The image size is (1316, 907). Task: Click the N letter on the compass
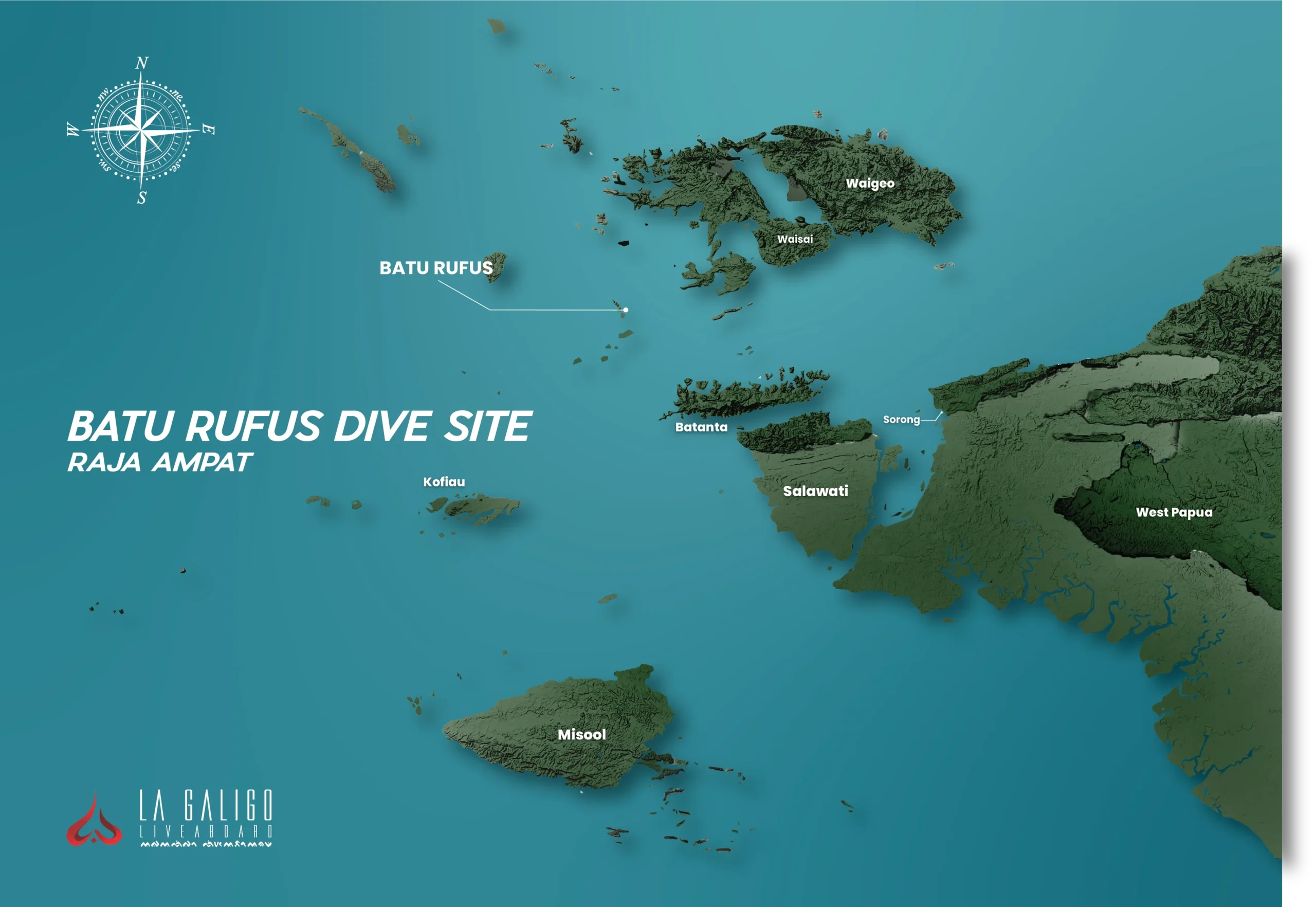click(x=141, y=63)
